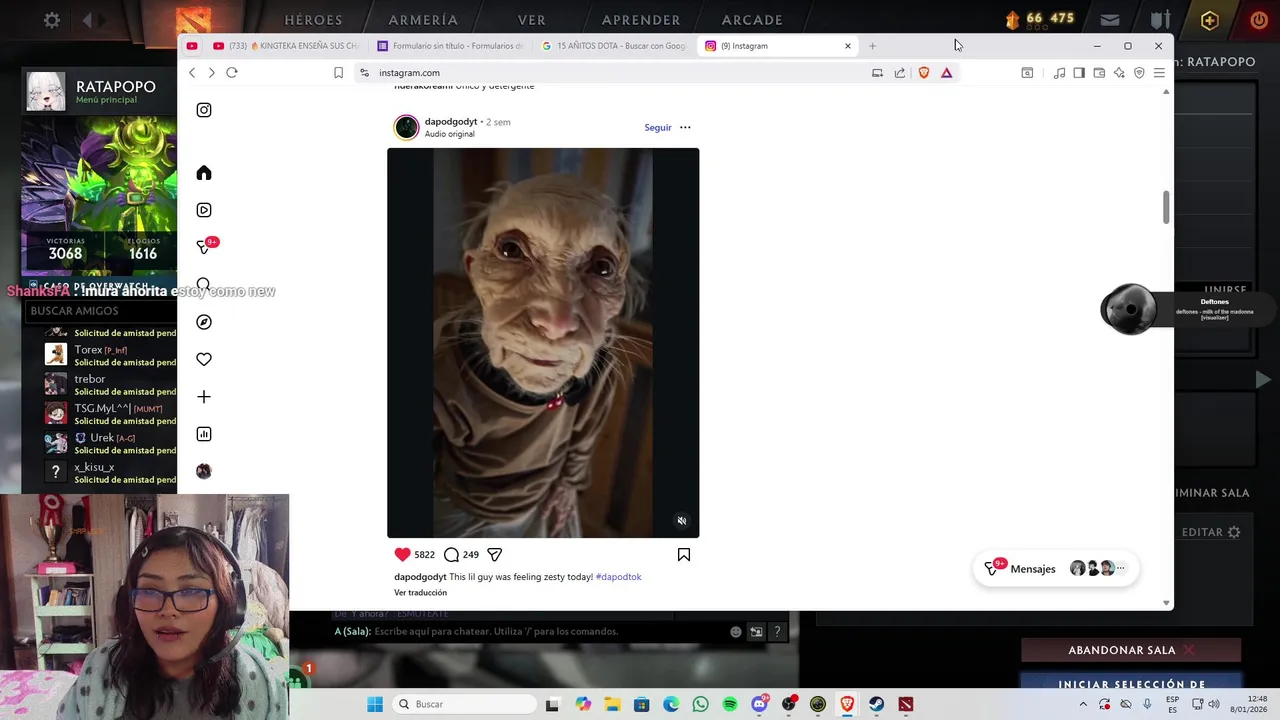Switch to Formulario sin título tab
The image size is (1280, 720).
tap(450, 46)
